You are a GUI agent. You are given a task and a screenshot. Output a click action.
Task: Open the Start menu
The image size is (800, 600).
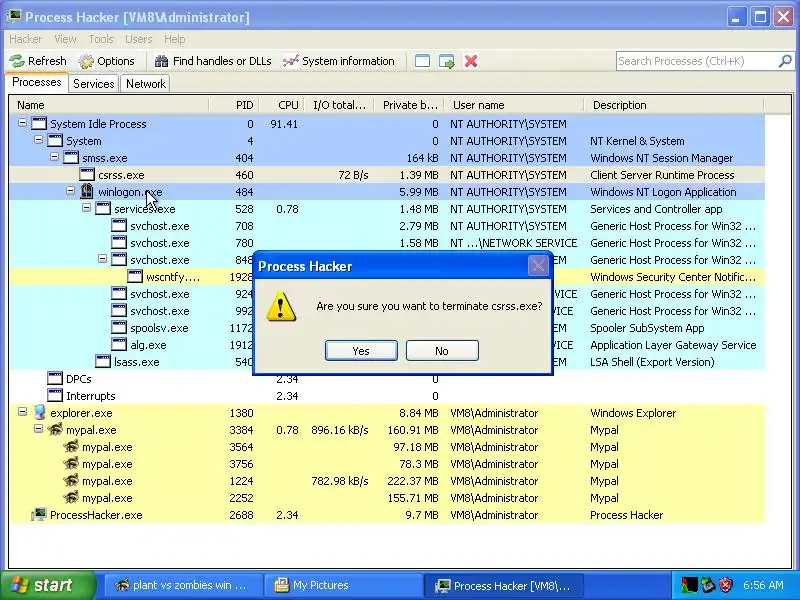point(47,585)
